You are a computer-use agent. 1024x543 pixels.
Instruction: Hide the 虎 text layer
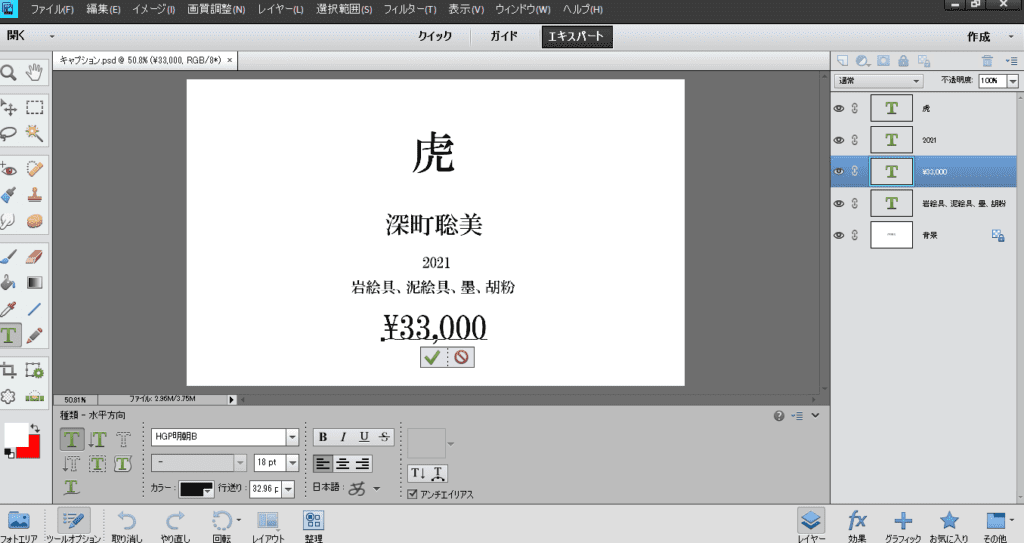pos(839,108)
